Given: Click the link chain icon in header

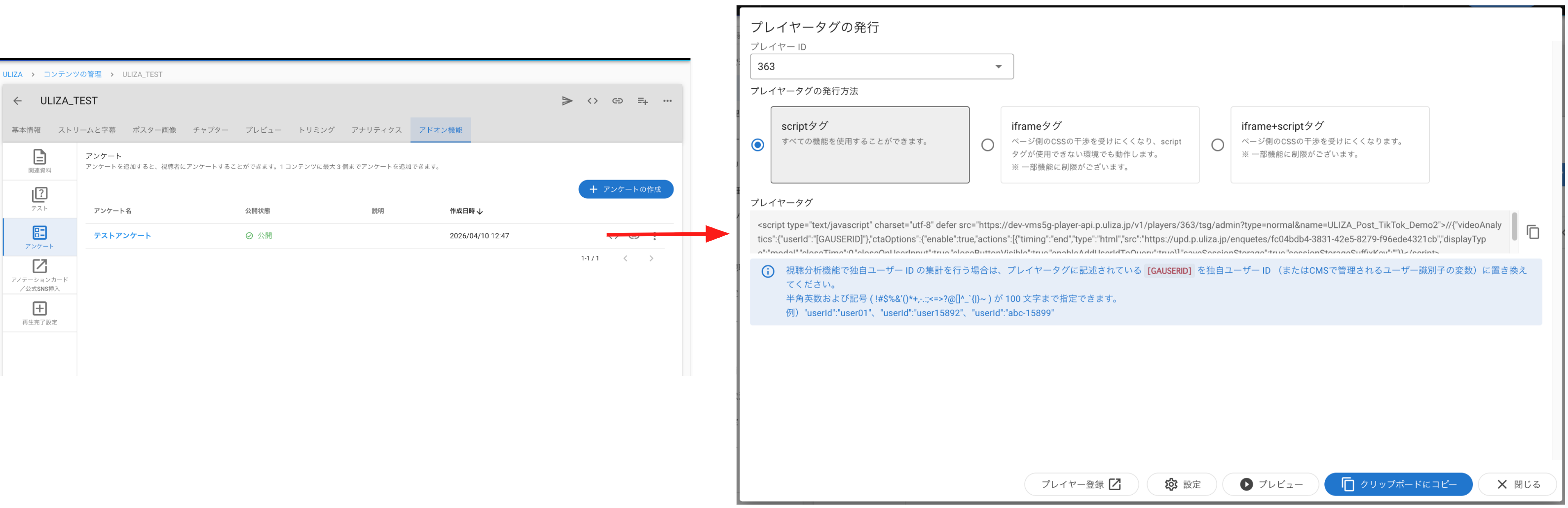Looking at the screenshot, I should click(x=617, y=101).
